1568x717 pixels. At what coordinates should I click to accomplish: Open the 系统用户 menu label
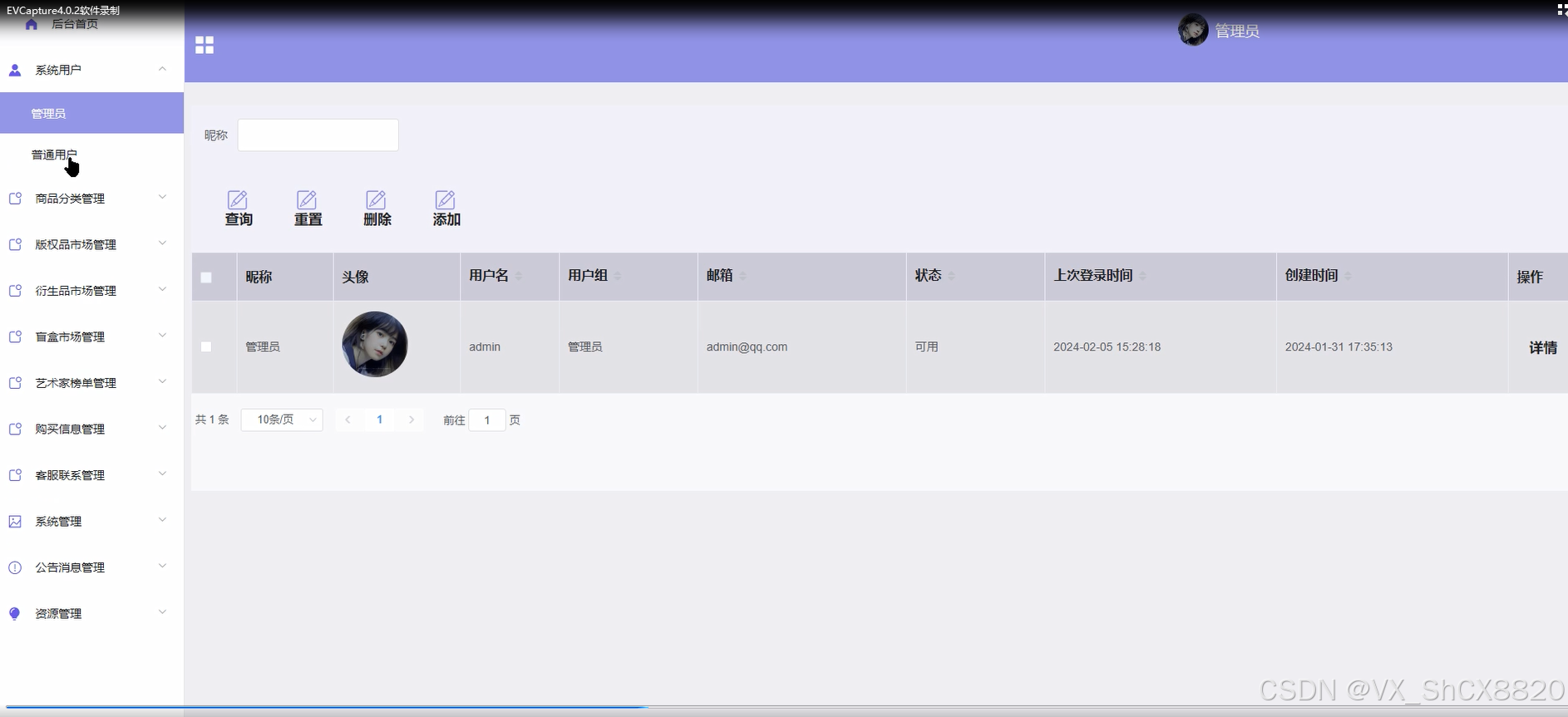coord(58,71)
